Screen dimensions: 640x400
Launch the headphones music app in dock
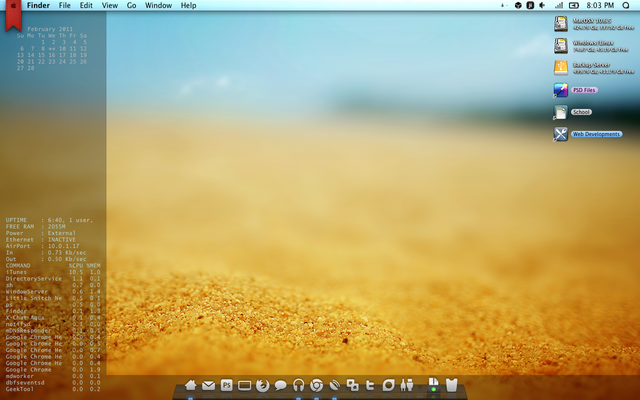[x=299, y=385]
